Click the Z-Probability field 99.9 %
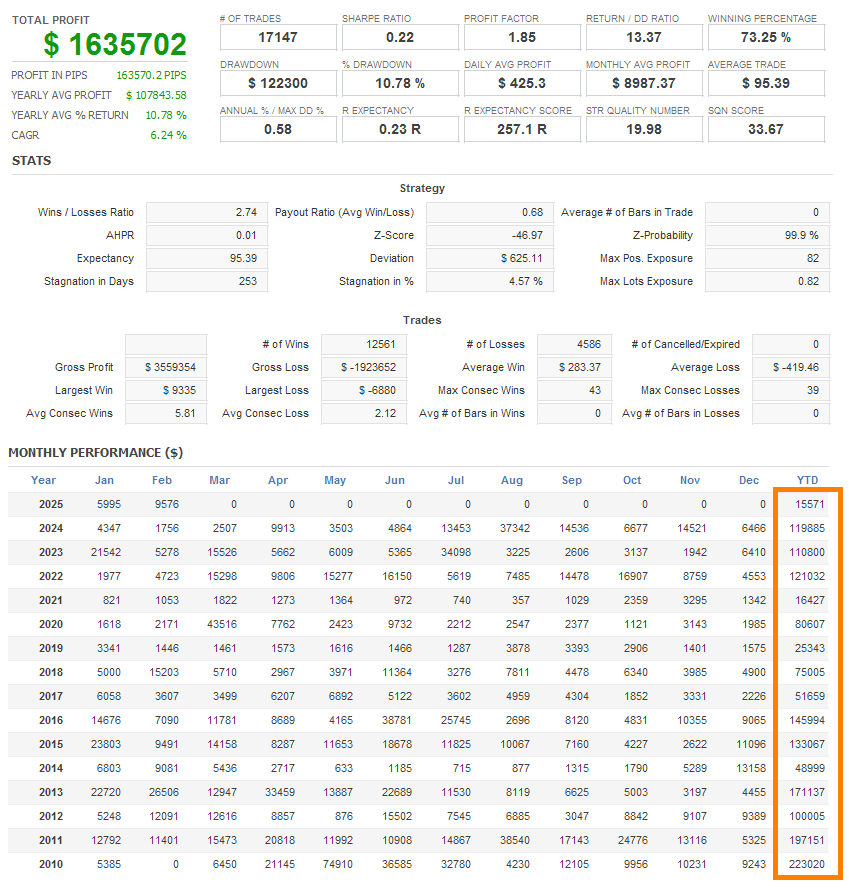The width and height of the screenshot is (849, 889). point(767,235)
